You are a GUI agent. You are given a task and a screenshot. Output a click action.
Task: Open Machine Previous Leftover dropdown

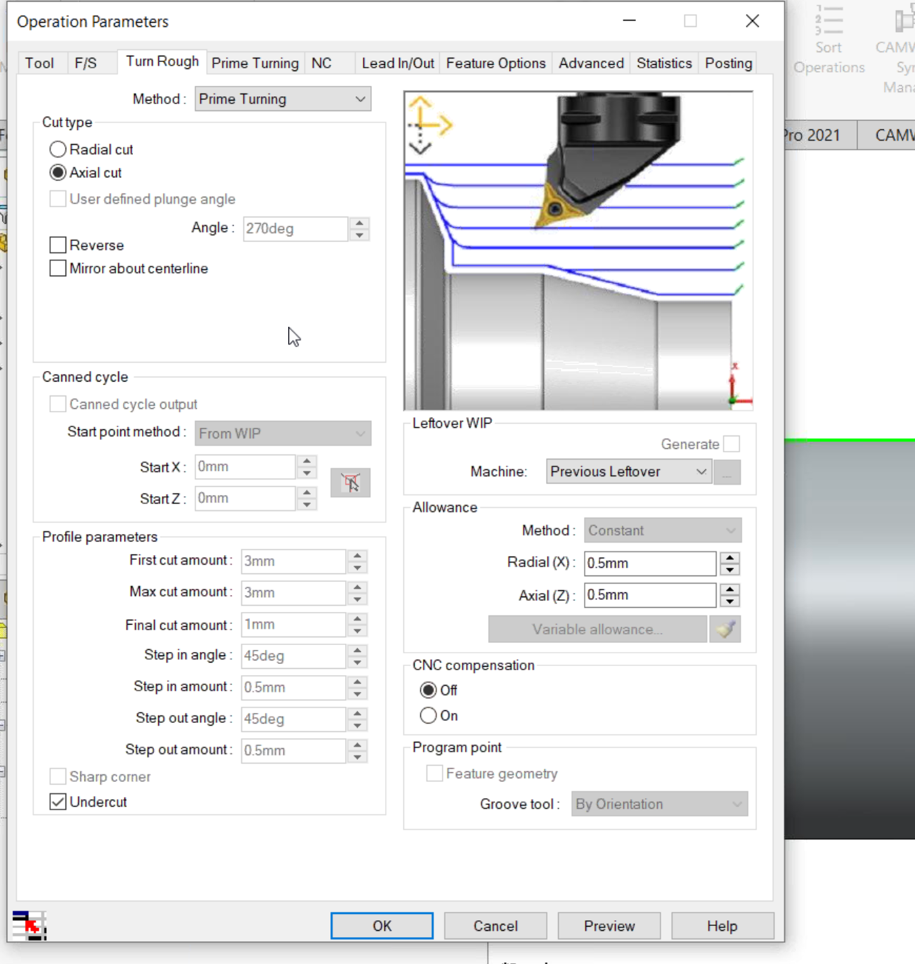(629, 472)
